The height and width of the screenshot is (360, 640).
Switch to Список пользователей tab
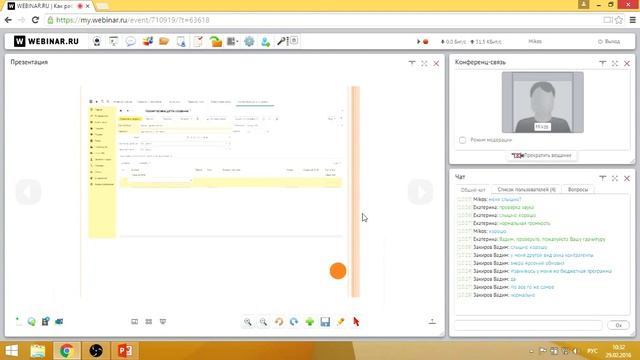[527, 190]
